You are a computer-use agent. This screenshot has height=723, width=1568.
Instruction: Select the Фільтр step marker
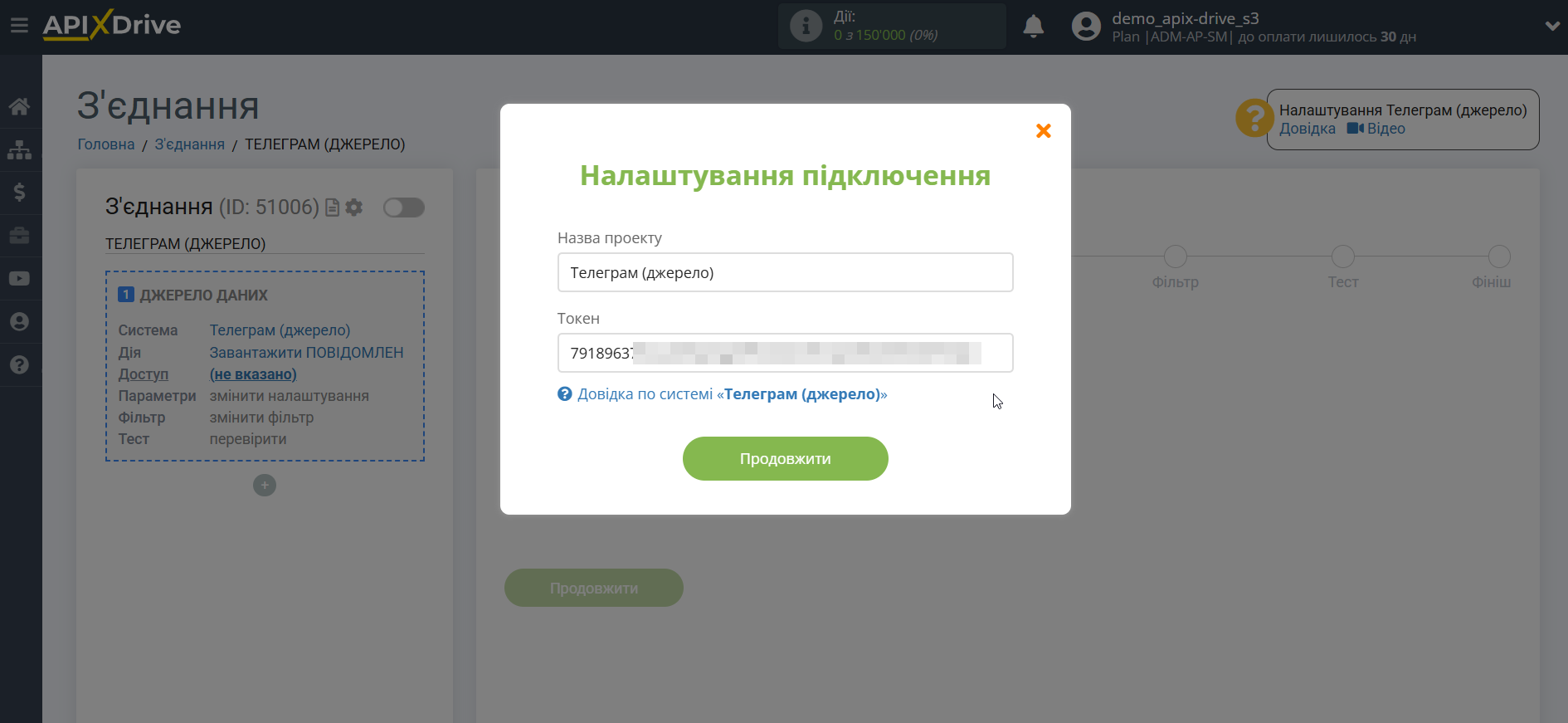pyautogui.click(x=1175, y=256)
